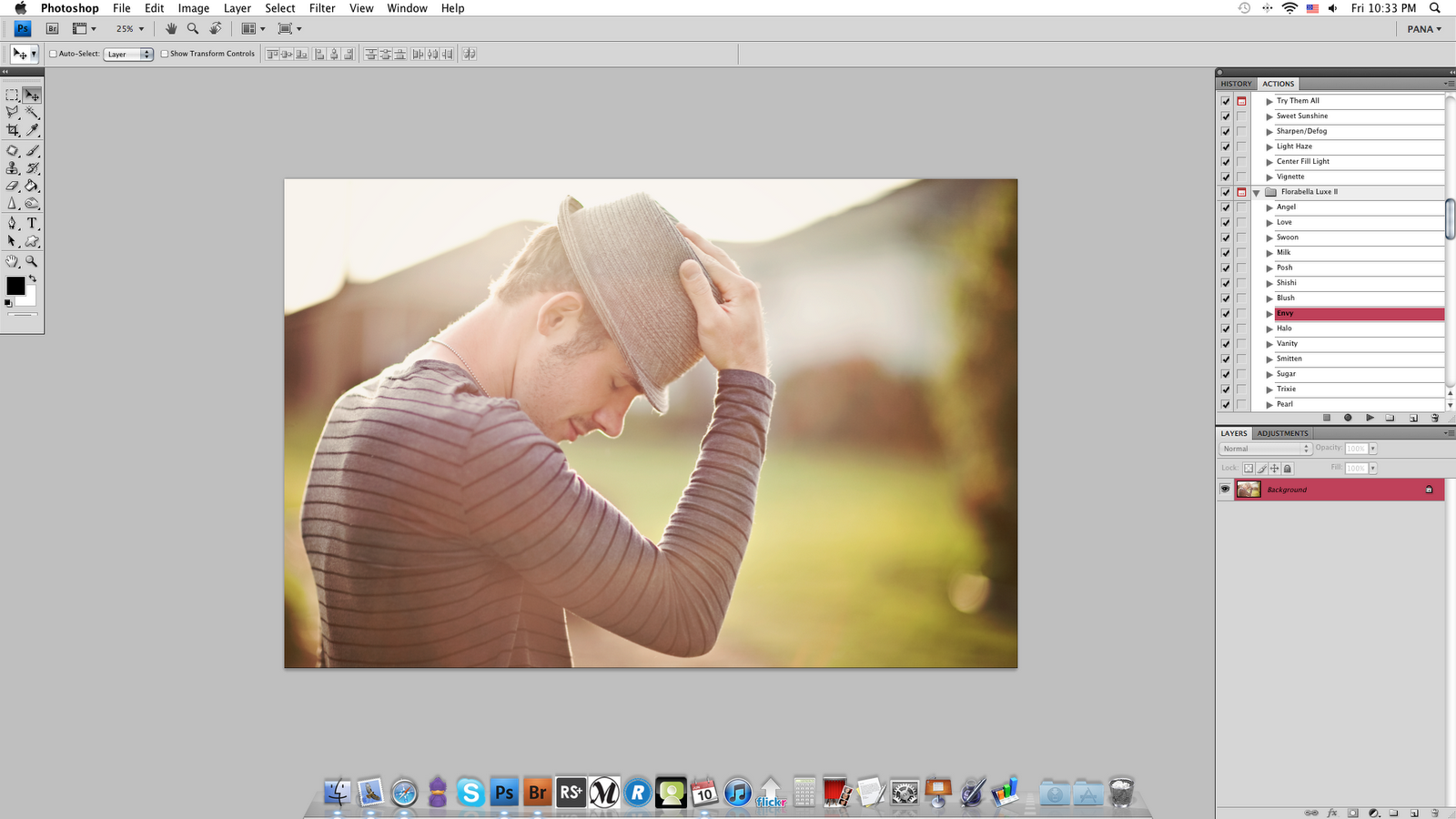Viewport: 1456px width, 819px height.
Task: Activate the Eraser tool
Action: coord(13,187)
